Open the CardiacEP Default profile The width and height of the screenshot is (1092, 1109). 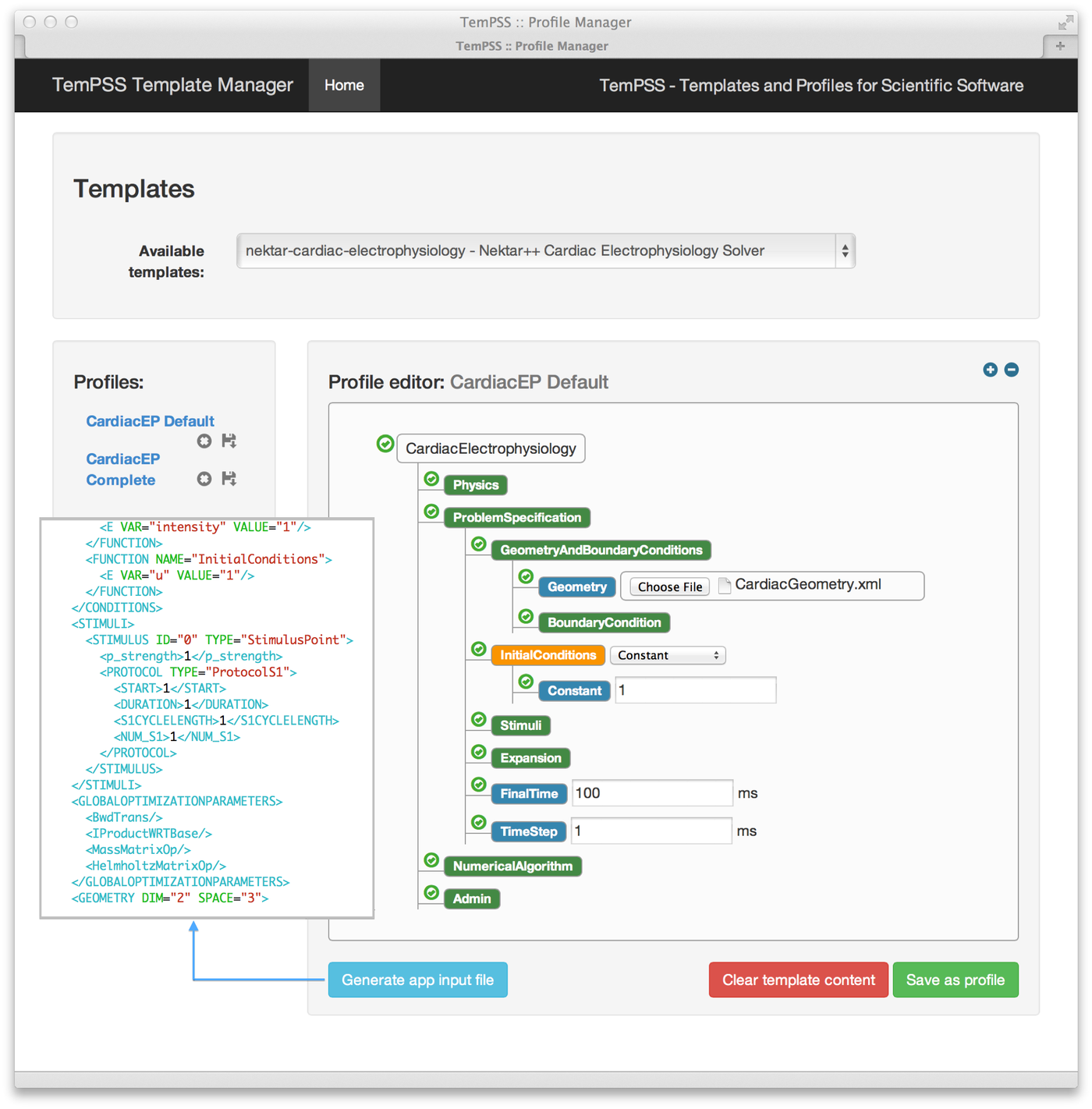(x=150, y=421)
